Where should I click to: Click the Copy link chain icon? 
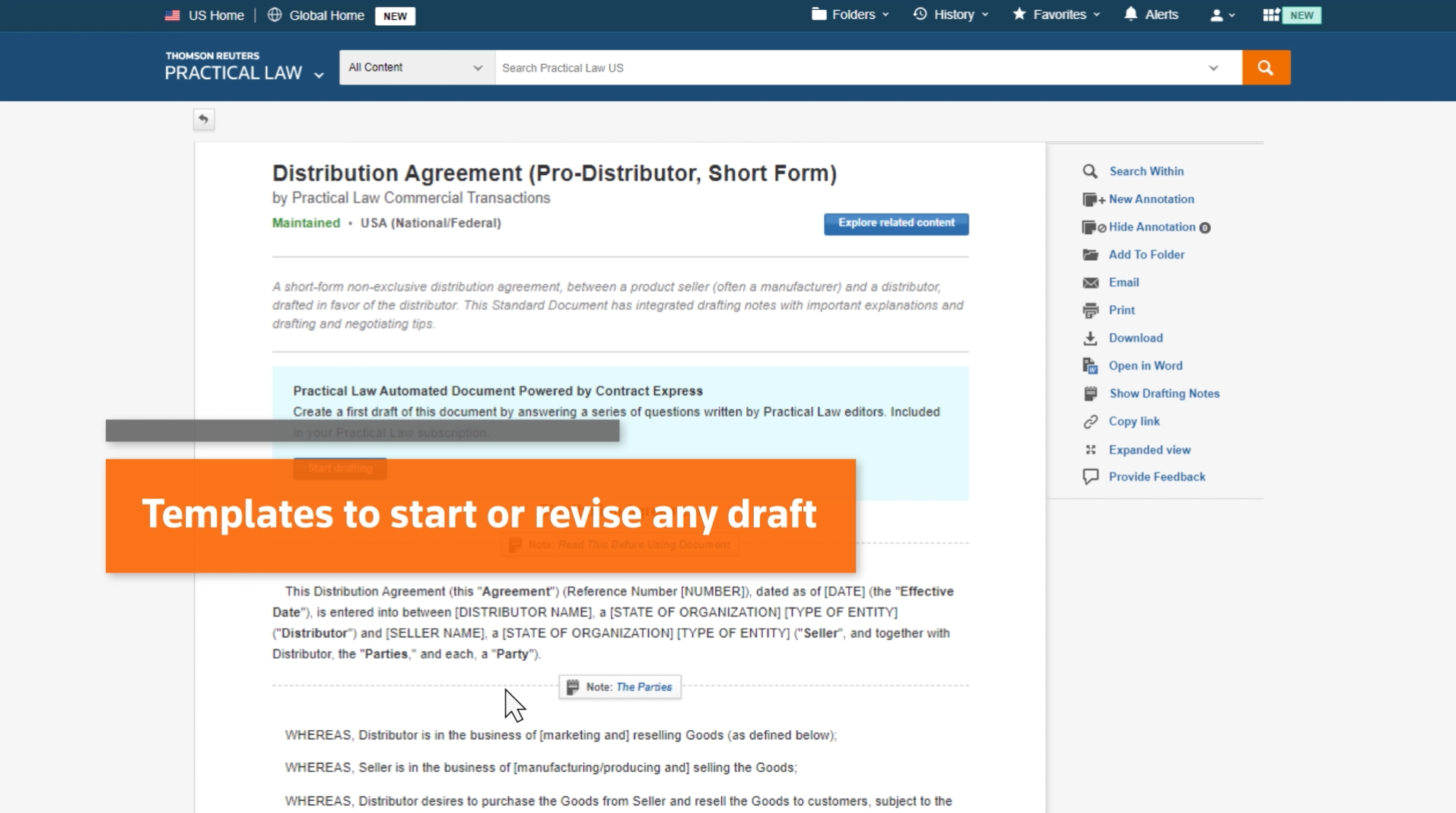(x=1090, y=421)
